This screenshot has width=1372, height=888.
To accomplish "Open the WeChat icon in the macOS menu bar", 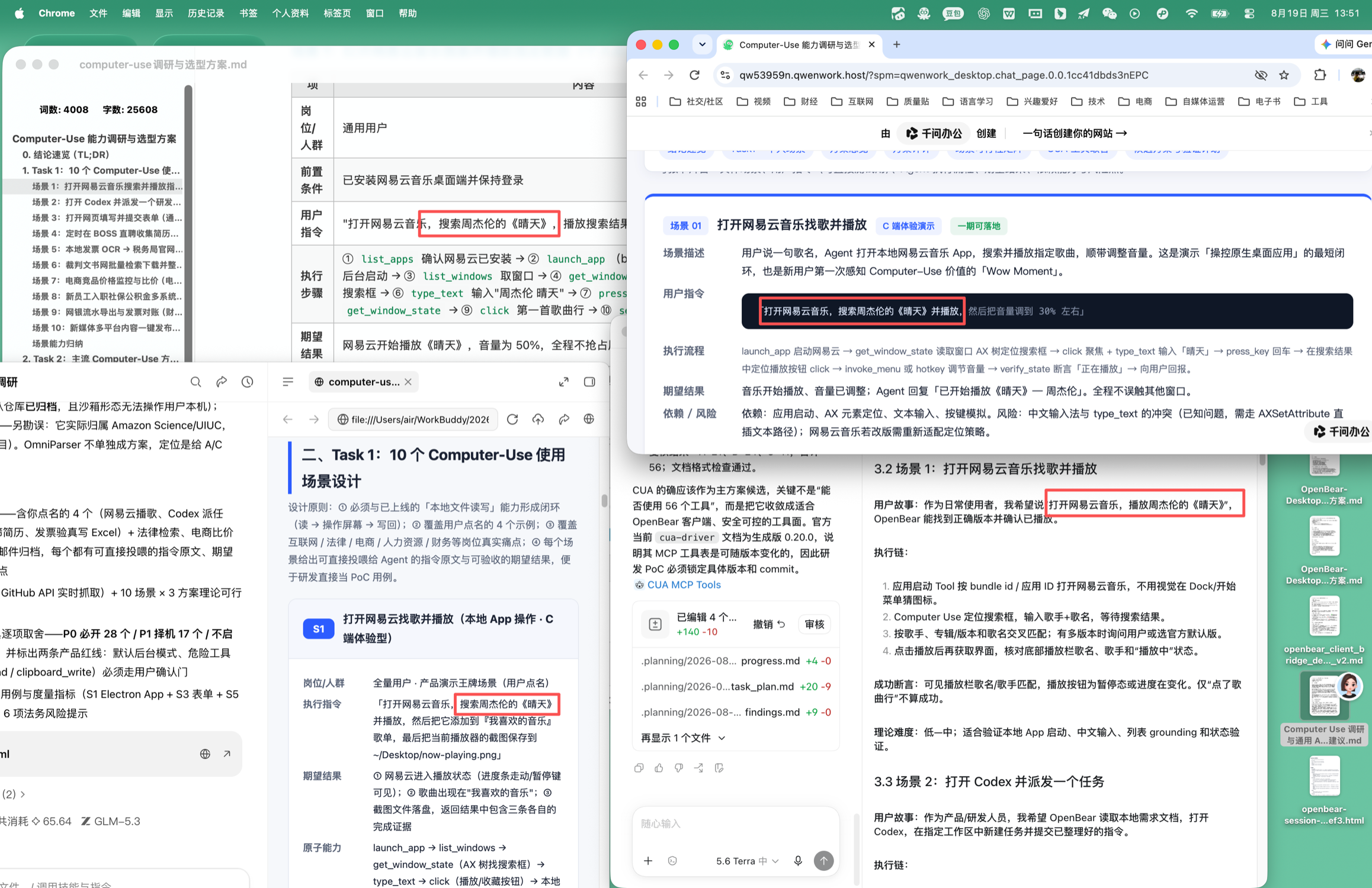I will [1109, 13].
